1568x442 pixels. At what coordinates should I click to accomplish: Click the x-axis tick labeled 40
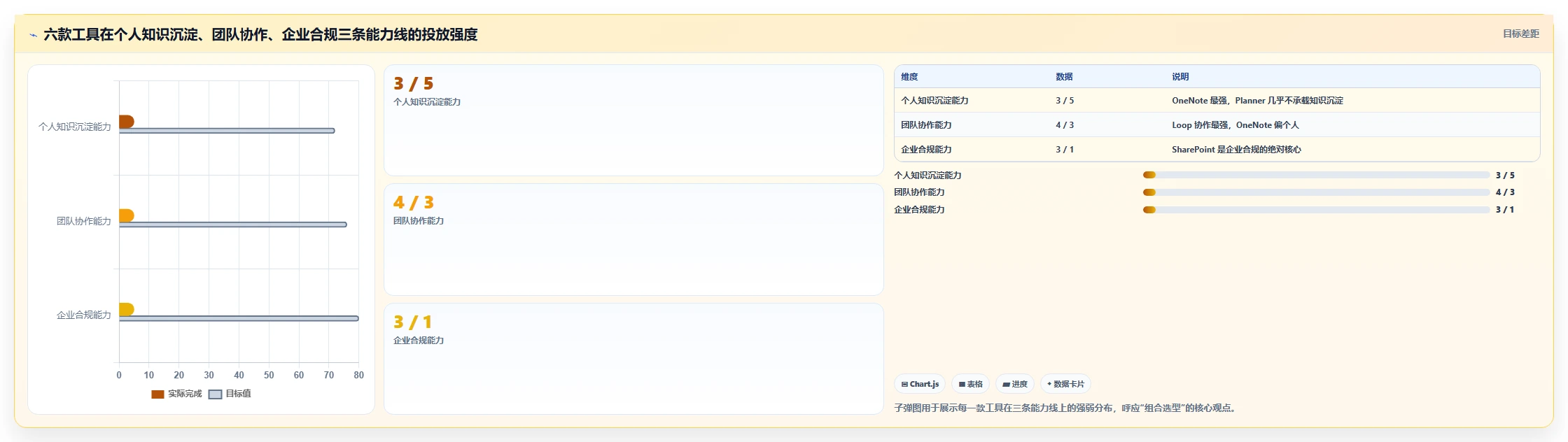239,375
